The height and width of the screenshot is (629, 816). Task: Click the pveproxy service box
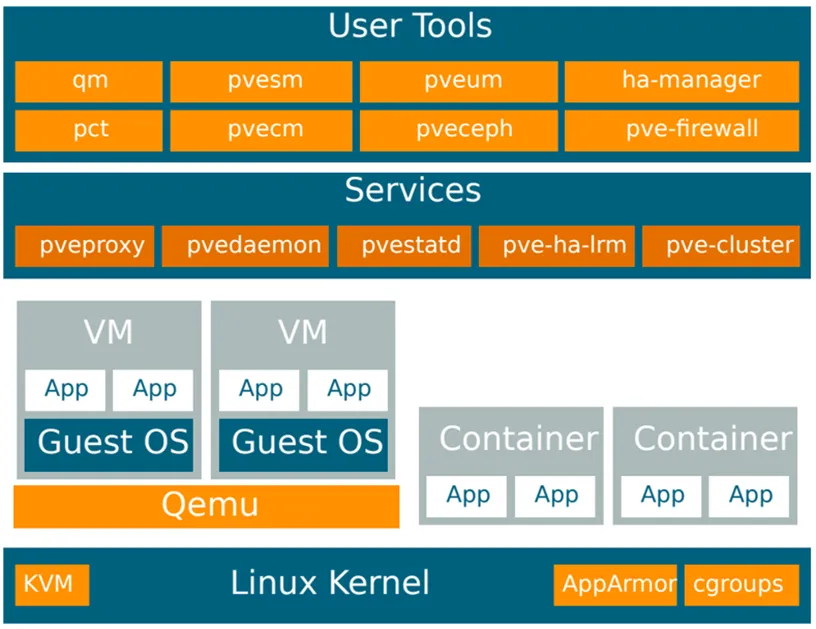click(x=85, y=246)
